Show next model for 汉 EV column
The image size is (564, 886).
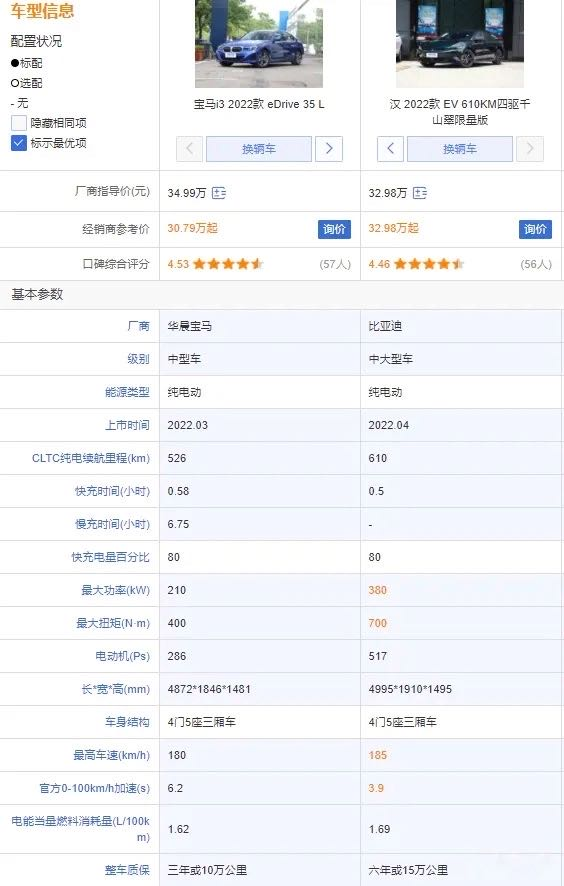point(530,149)
